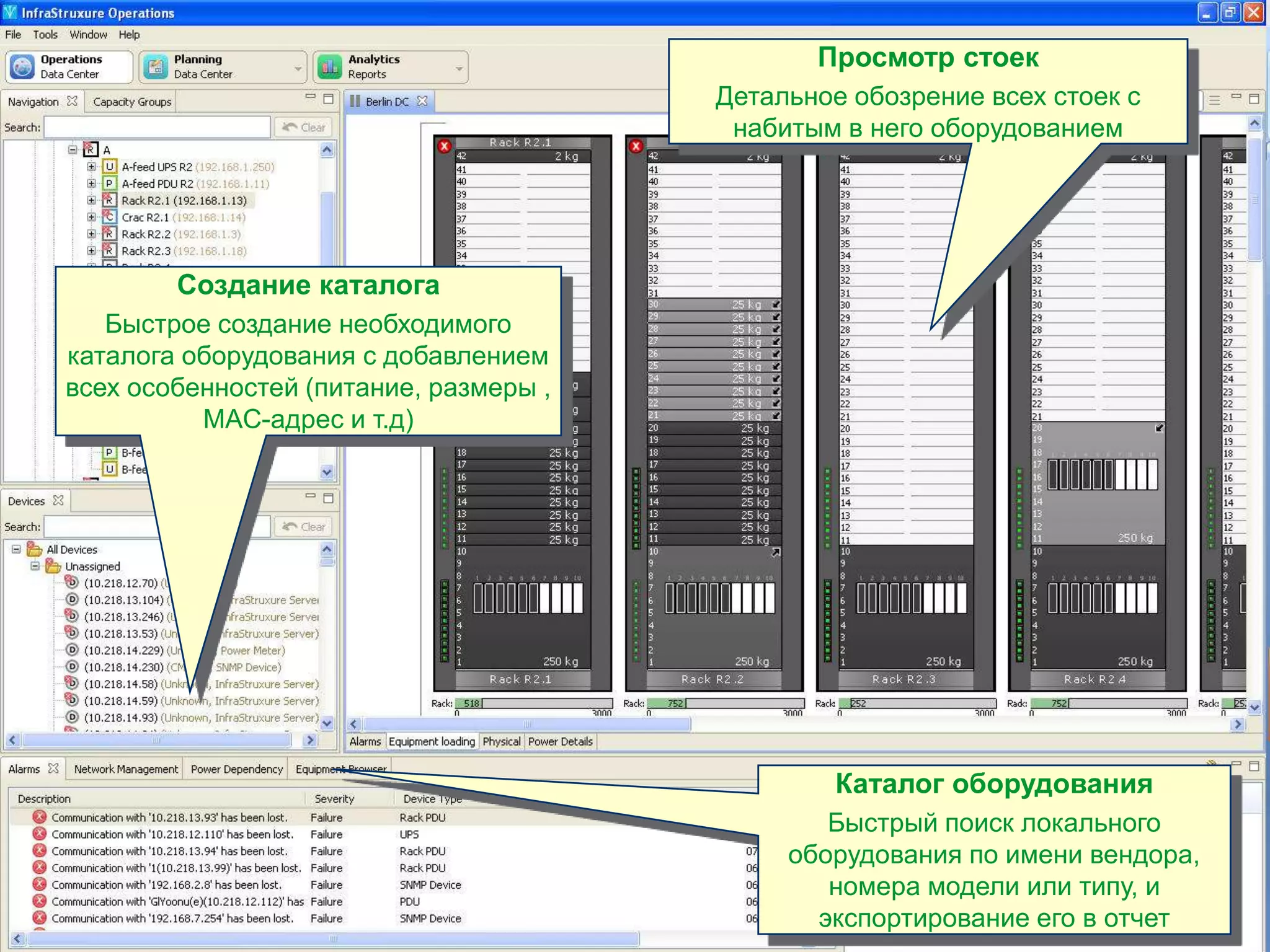Switch to the Power Details tab
This screenshot has width=1270, height=952.
560,741
